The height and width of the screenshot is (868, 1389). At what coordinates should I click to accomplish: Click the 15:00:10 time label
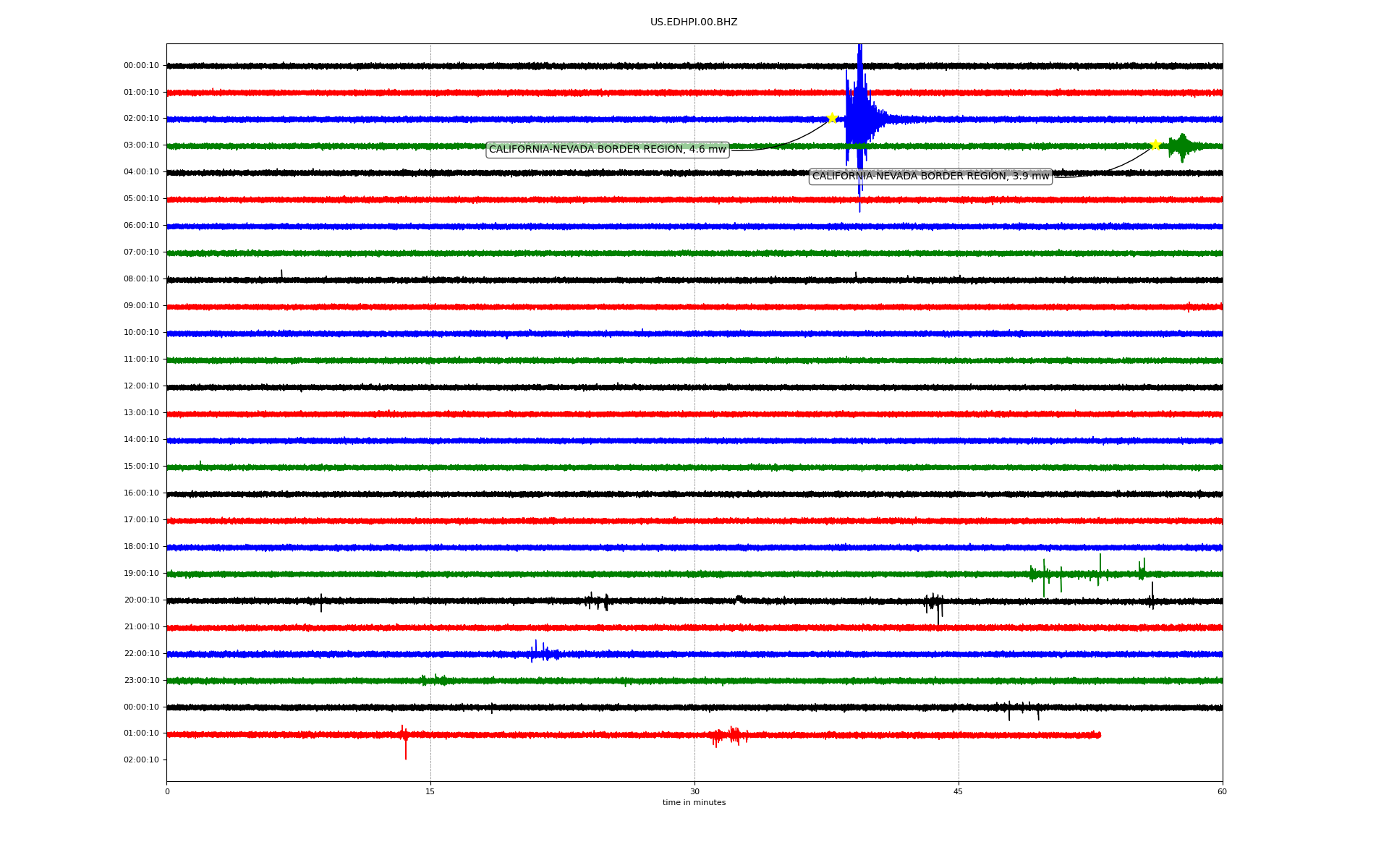[141, 467]
